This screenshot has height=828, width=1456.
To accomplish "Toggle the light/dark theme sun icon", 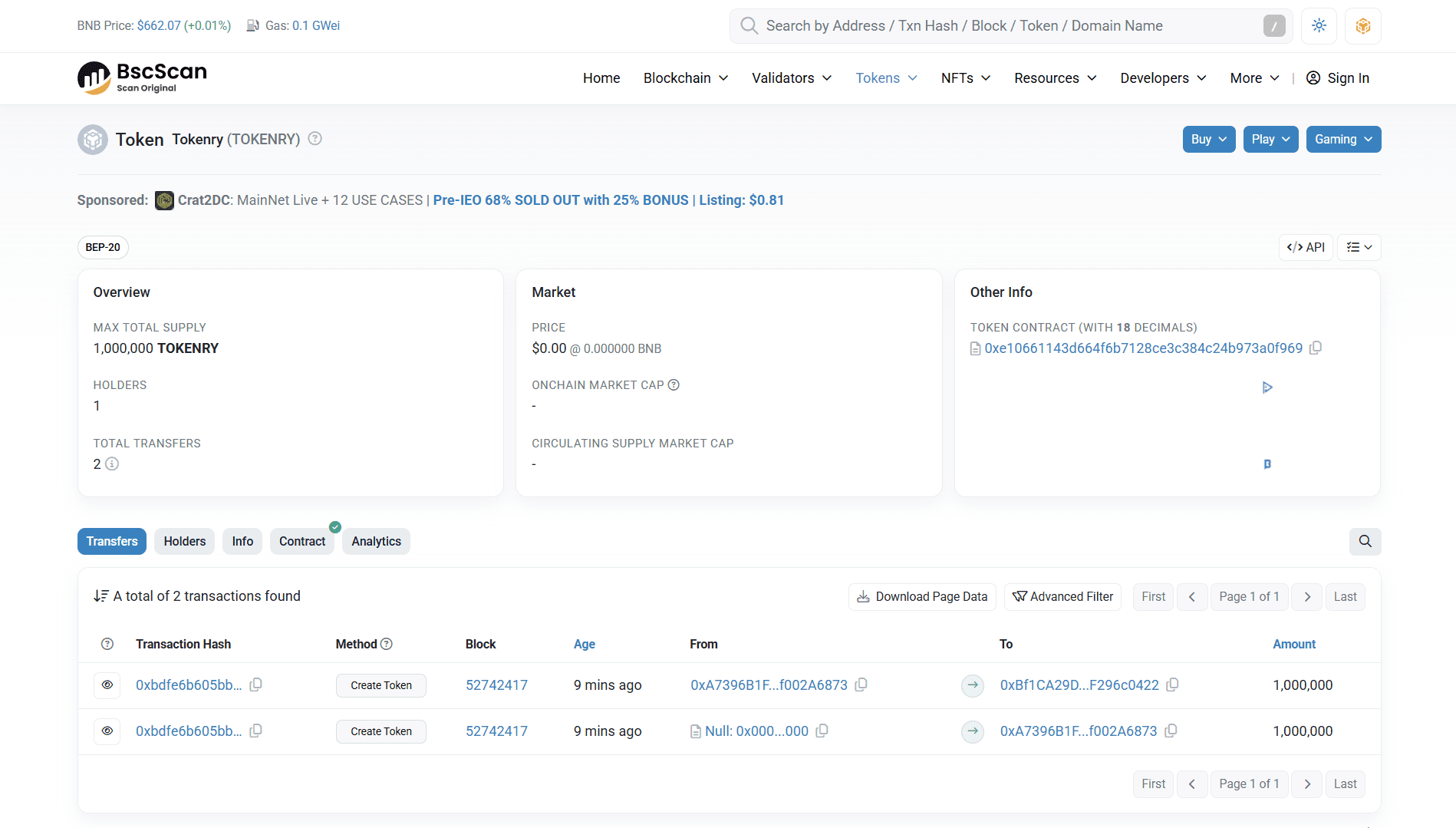I will point(1319,26).
